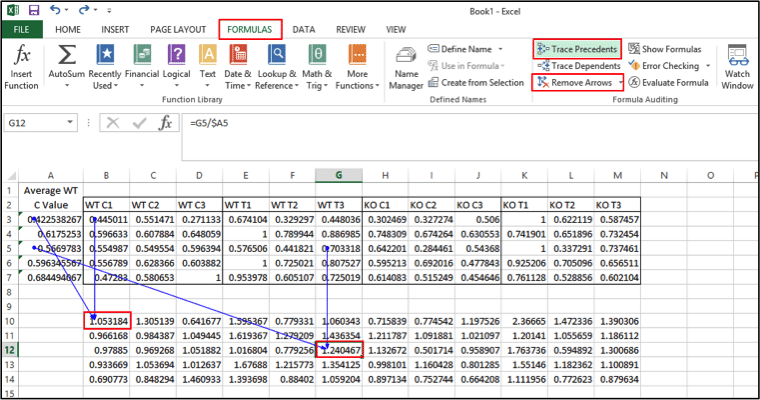Cancel formula entry with X icon

coord(113,123)
